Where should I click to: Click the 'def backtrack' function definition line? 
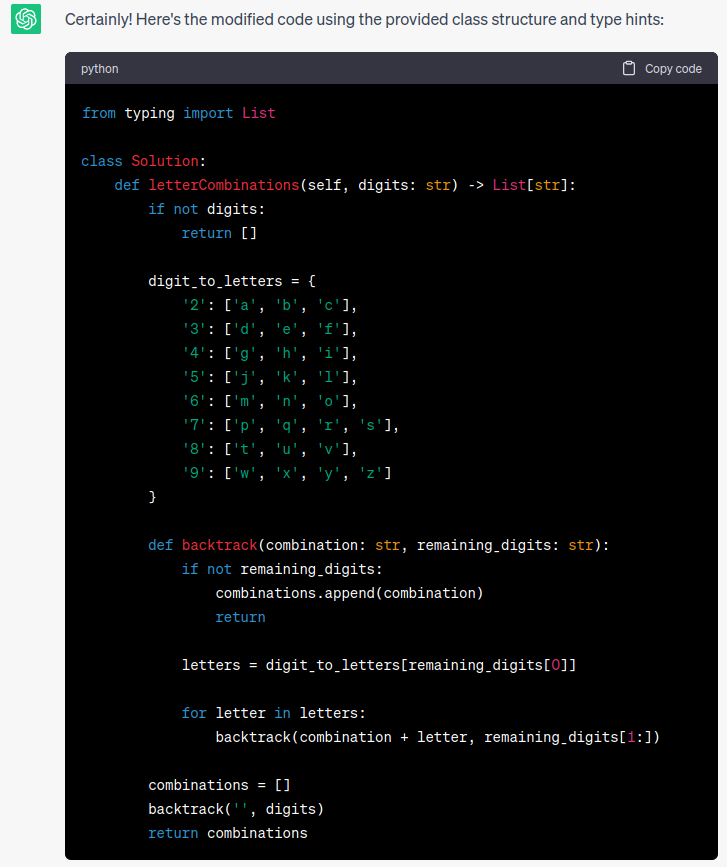click(x=379, y=545)
